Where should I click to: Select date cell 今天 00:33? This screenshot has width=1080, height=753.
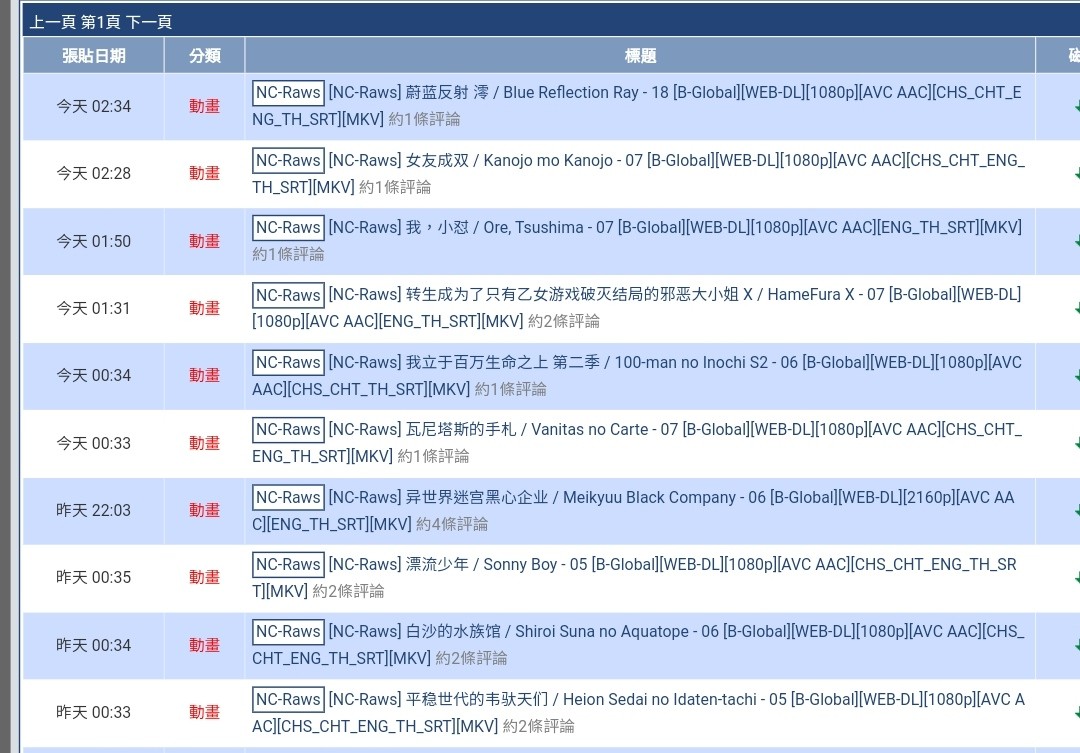pos(94,443)
